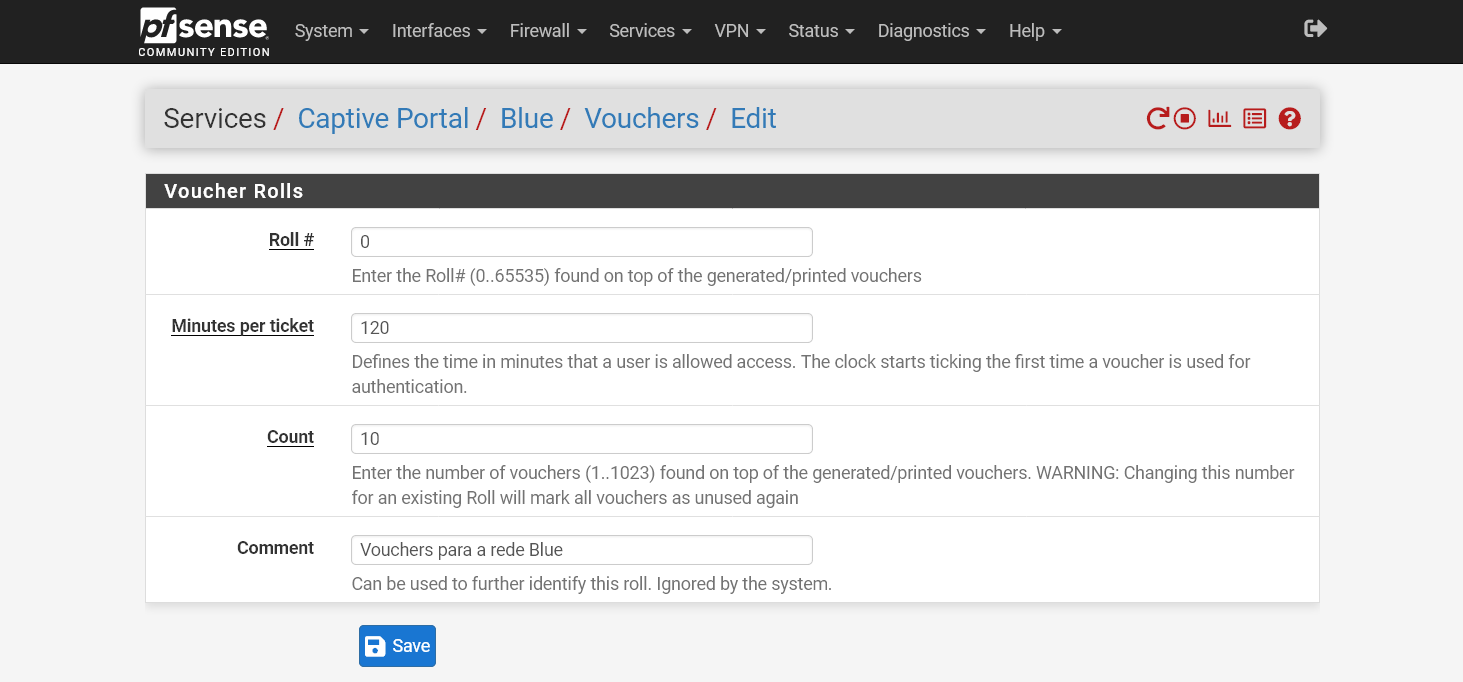This screenshot has width=1463, height=682.
Task: View the related log entries icon
Action: [x=1254, y=118]
